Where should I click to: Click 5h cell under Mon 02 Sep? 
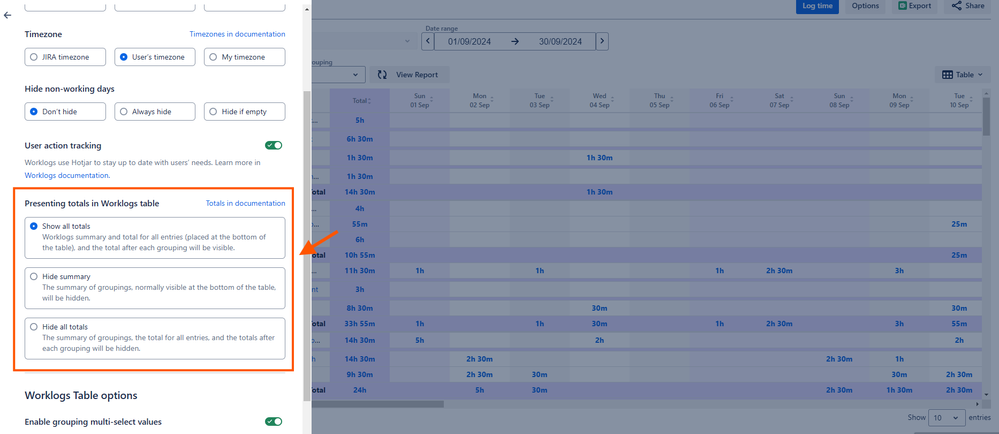point(480,390)
